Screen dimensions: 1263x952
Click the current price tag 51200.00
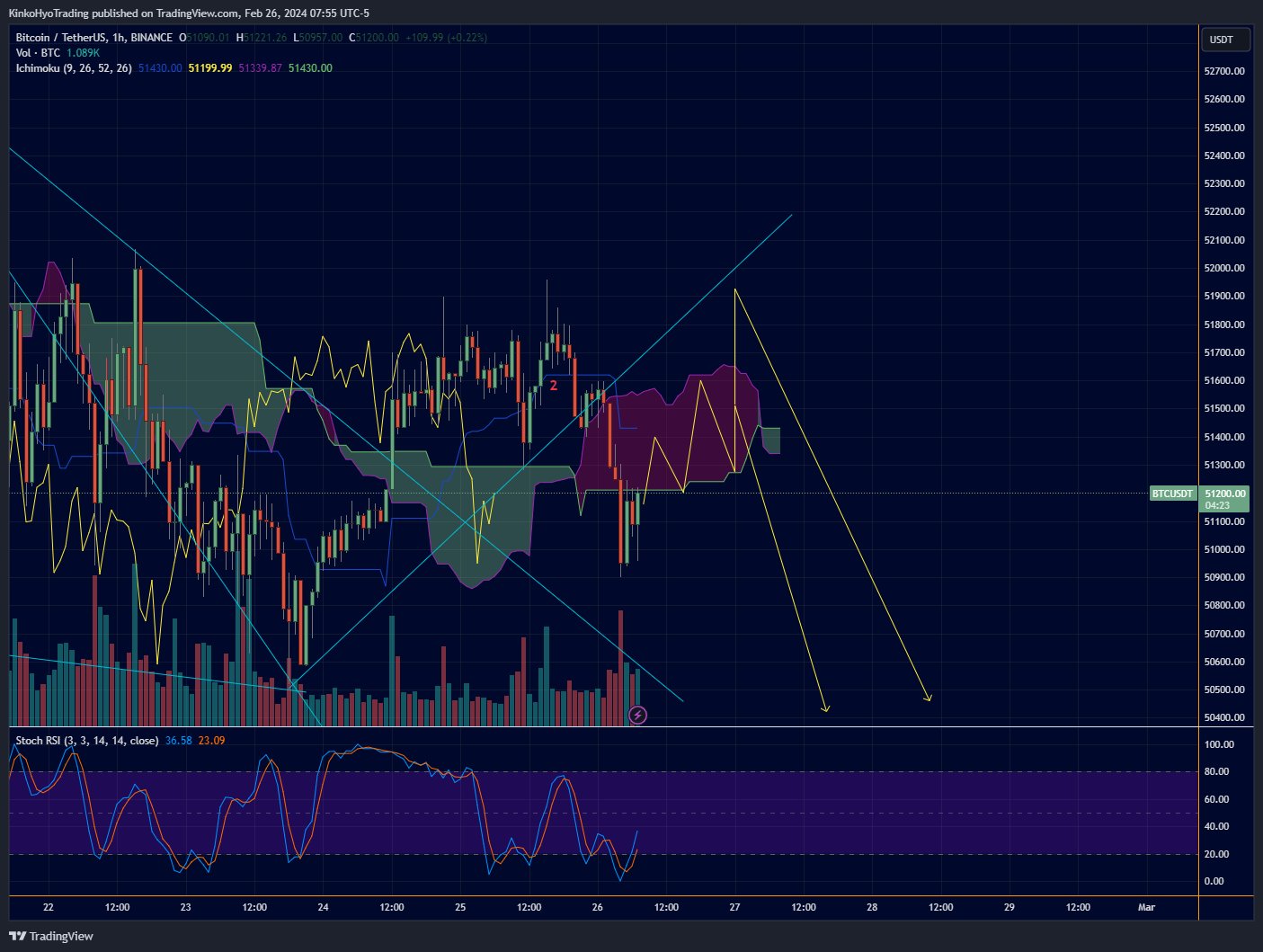[x=1225, y=494]
